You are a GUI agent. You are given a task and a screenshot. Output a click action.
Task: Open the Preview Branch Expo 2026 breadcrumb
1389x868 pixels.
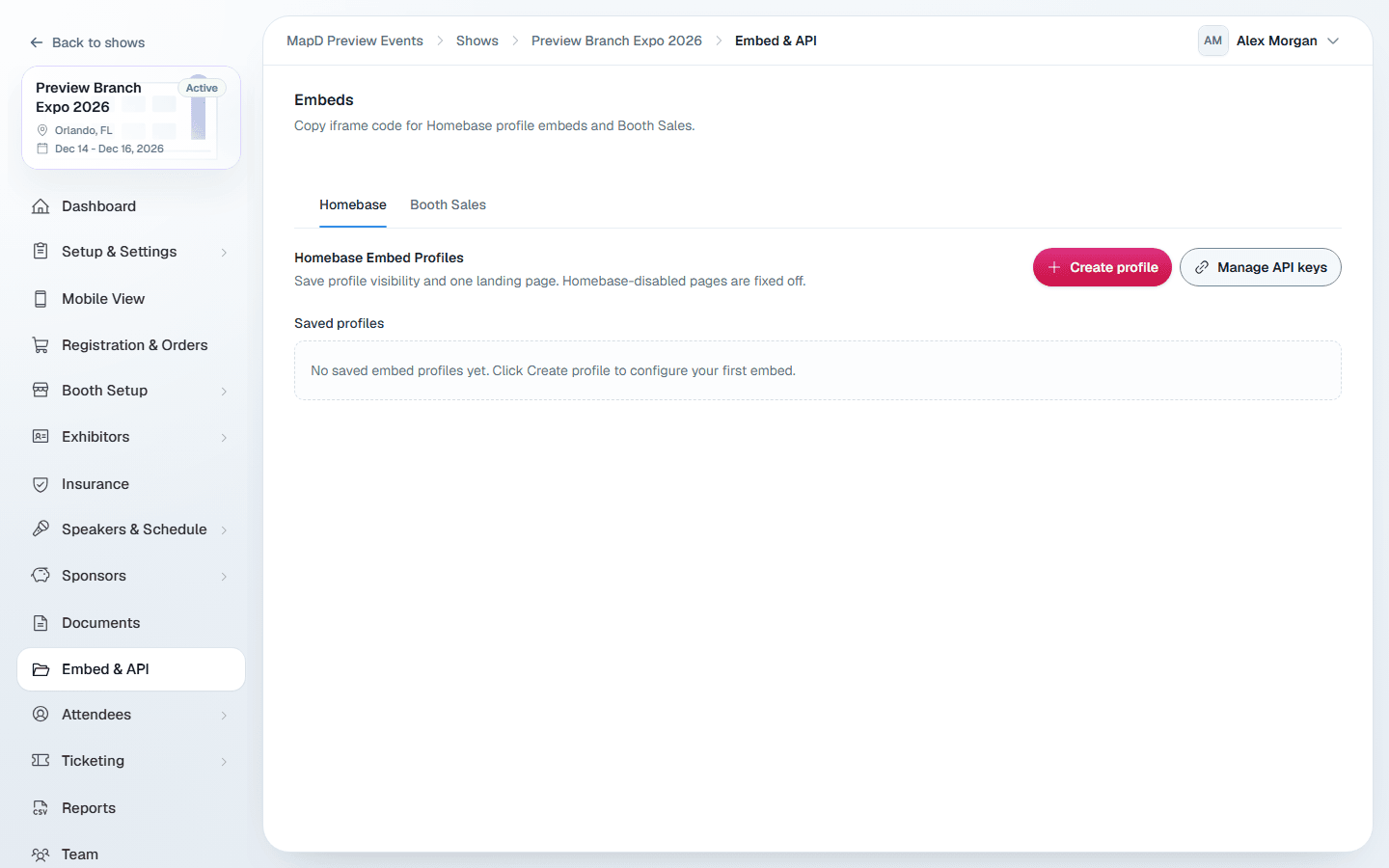click(616, 41)
